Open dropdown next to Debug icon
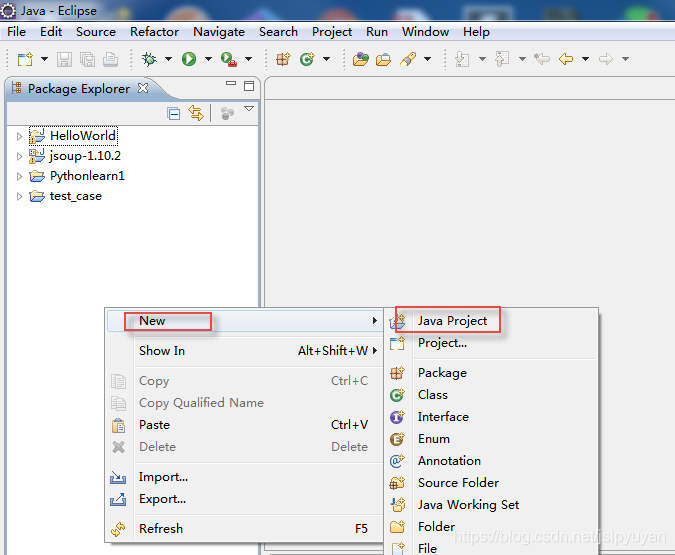This screenshot has width=675, height=555. (168, 59)
